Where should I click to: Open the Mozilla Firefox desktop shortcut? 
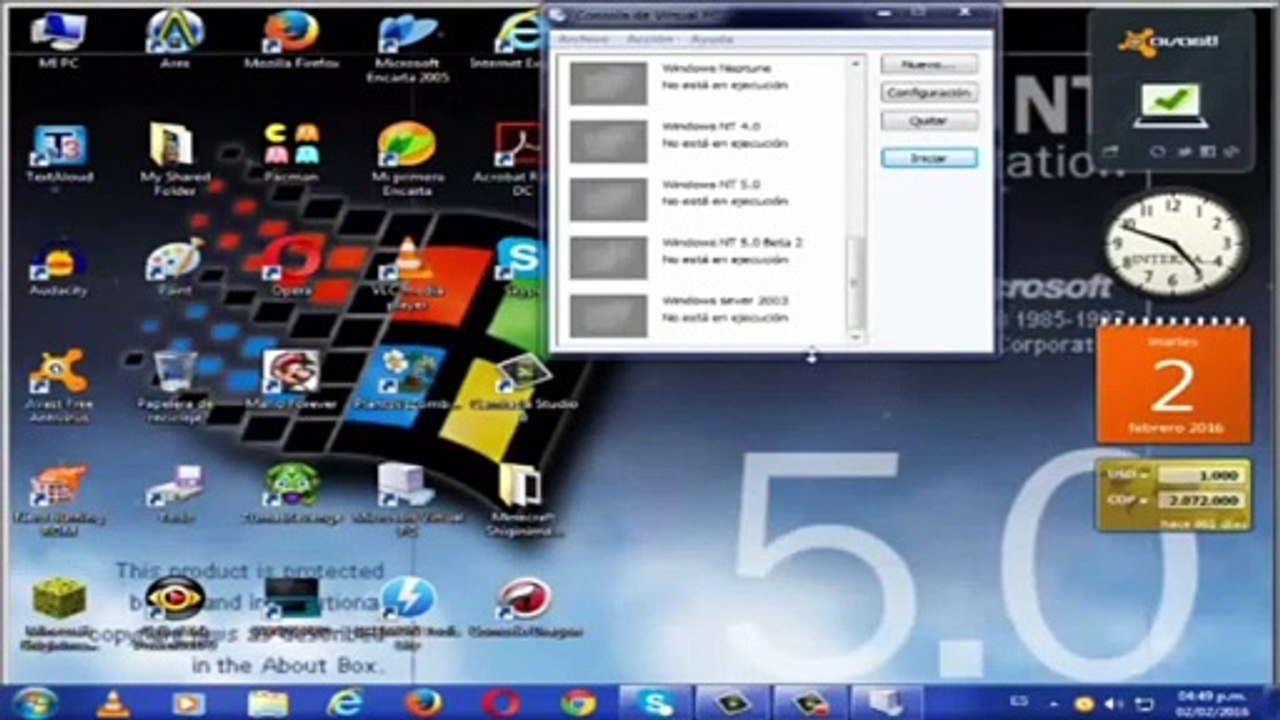[x=291, y=40]
